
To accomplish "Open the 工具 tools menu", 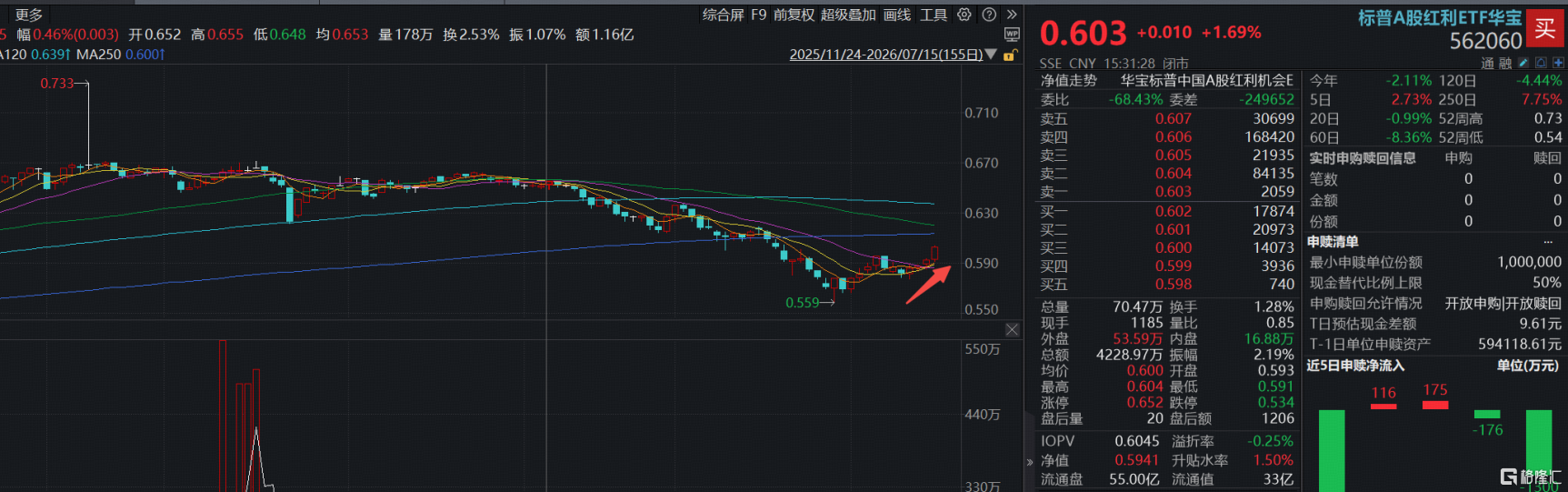I will pos(934,15).
